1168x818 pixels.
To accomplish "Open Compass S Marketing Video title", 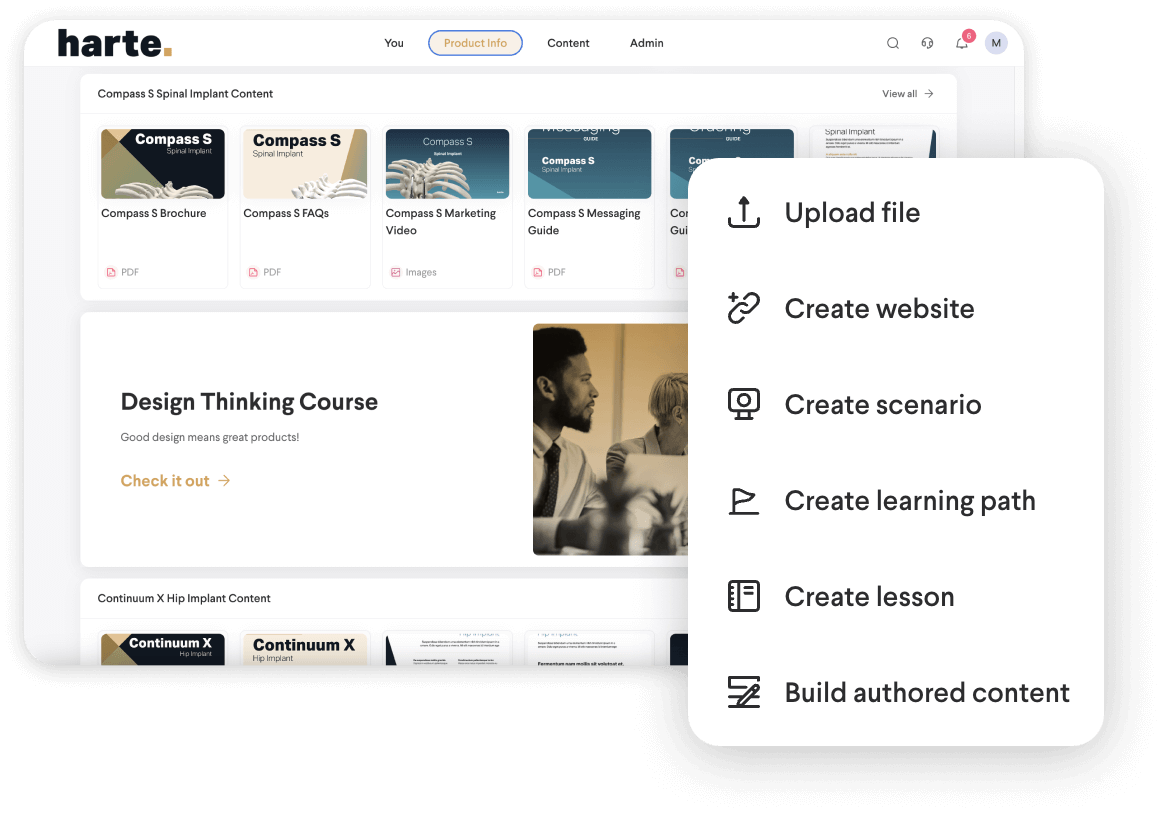I will (x=441, y=222).
